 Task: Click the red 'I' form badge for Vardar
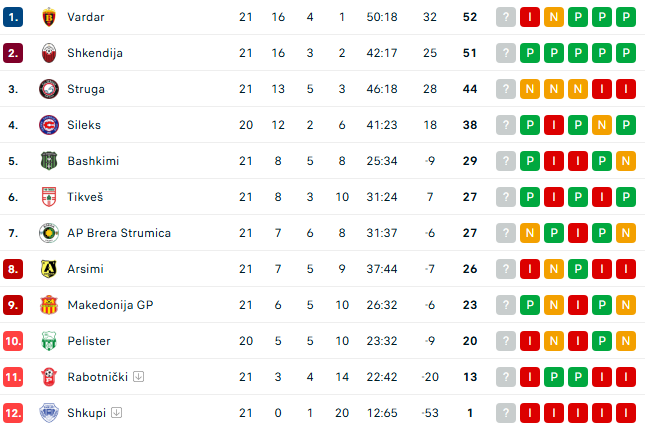point(530,17)
